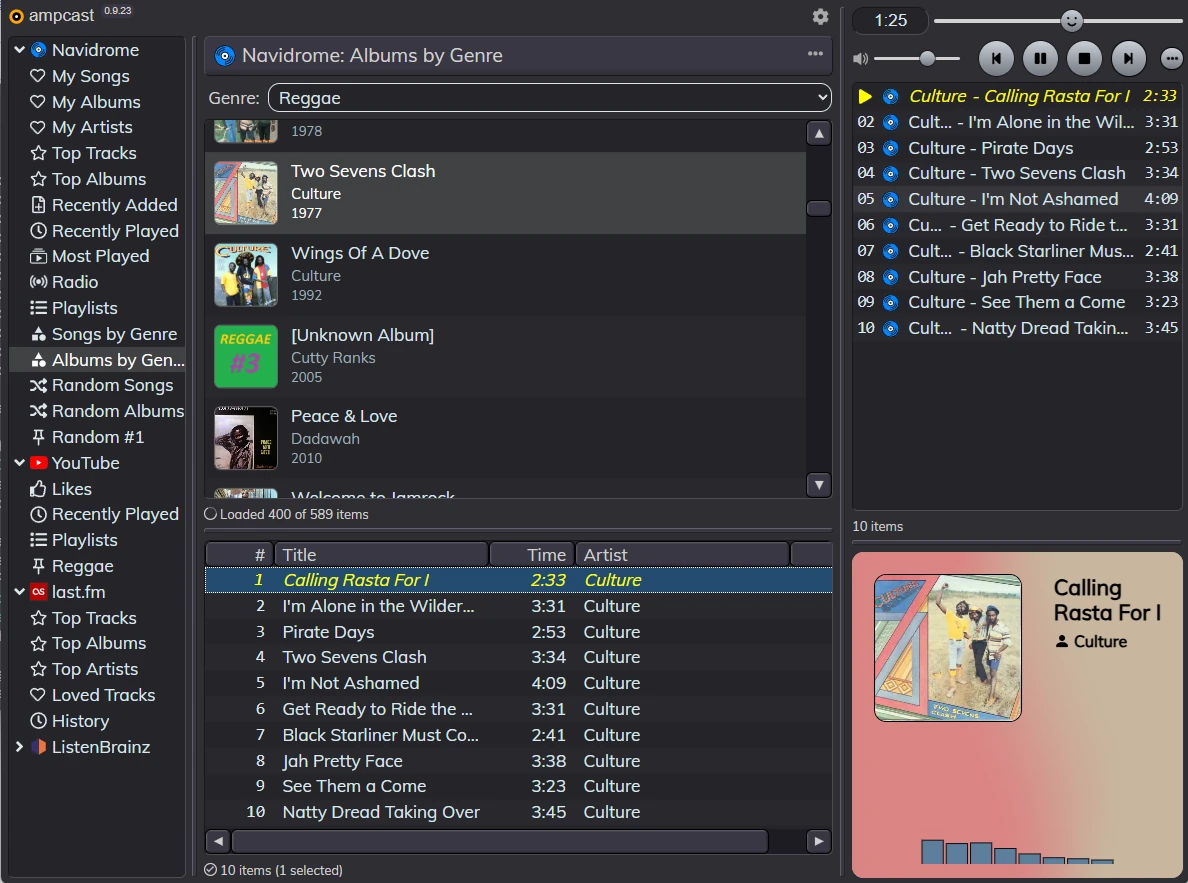Click the speaker volume icon

(861, 59)
